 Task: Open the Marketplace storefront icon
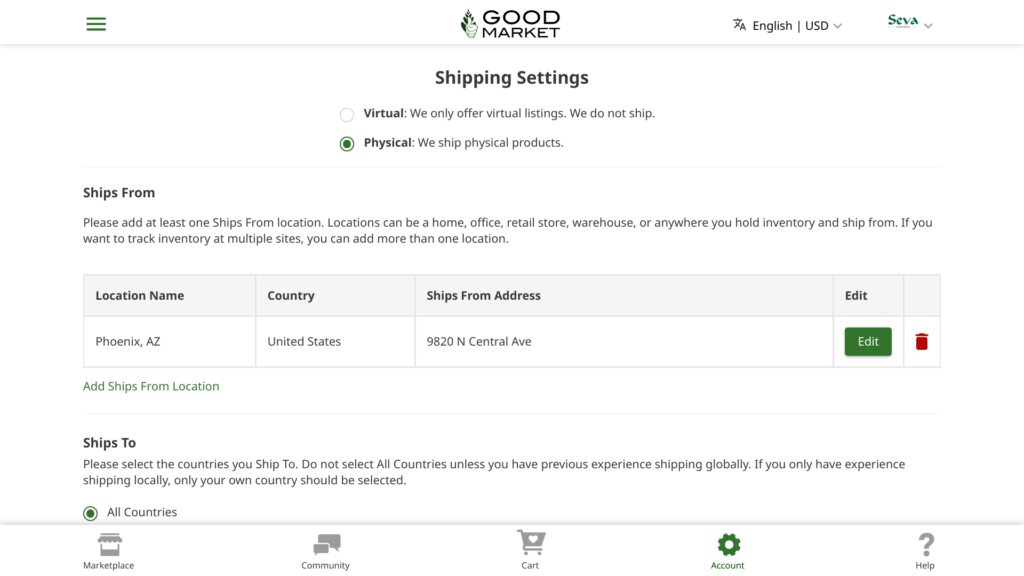click(109, 545)
